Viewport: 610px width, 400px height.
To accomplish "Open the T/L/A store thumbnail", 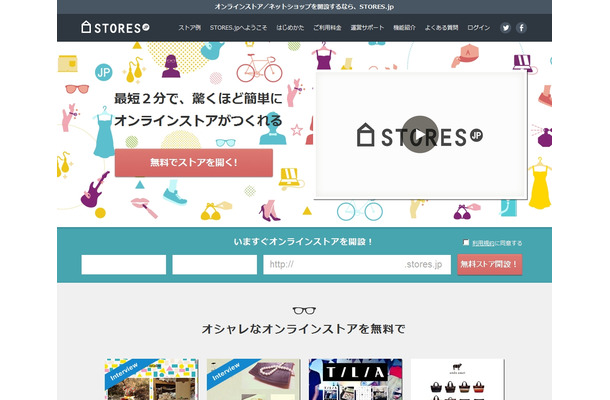I will coord(356,379).
